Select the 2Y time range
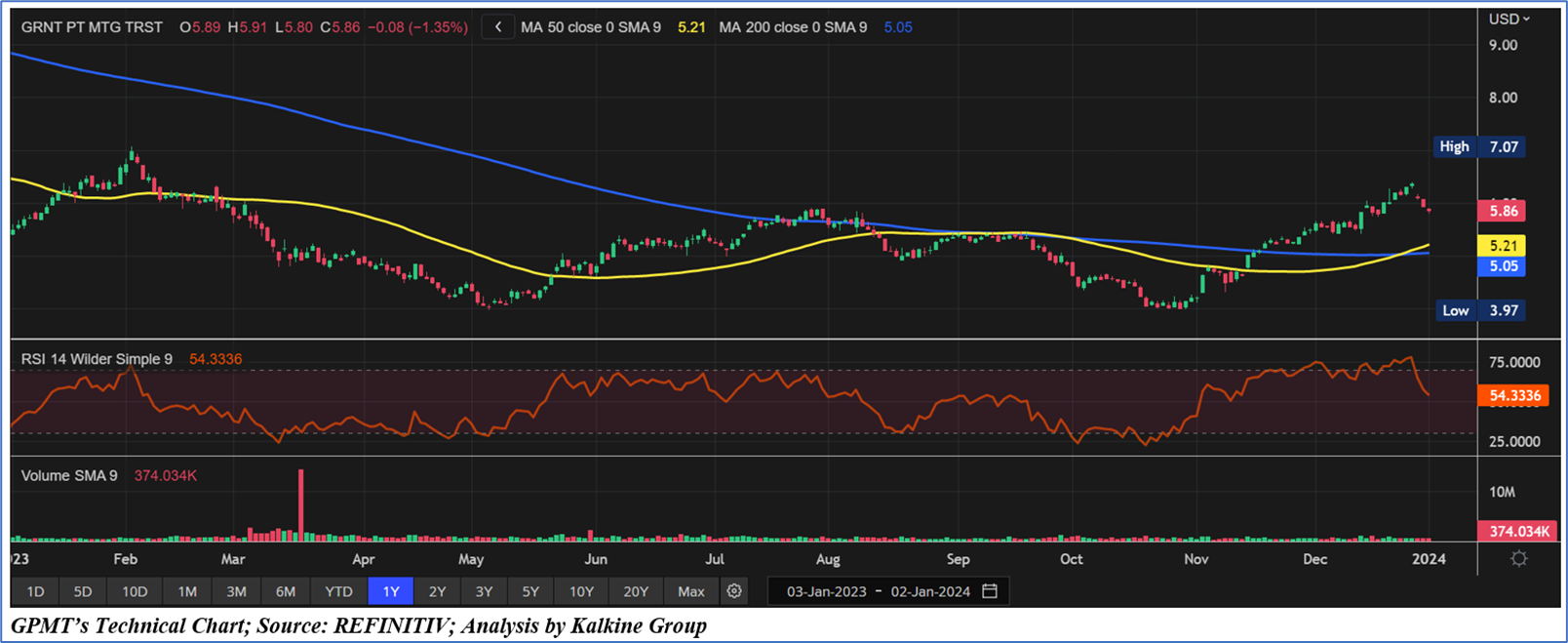1568x643 pixels. [437, 591]
